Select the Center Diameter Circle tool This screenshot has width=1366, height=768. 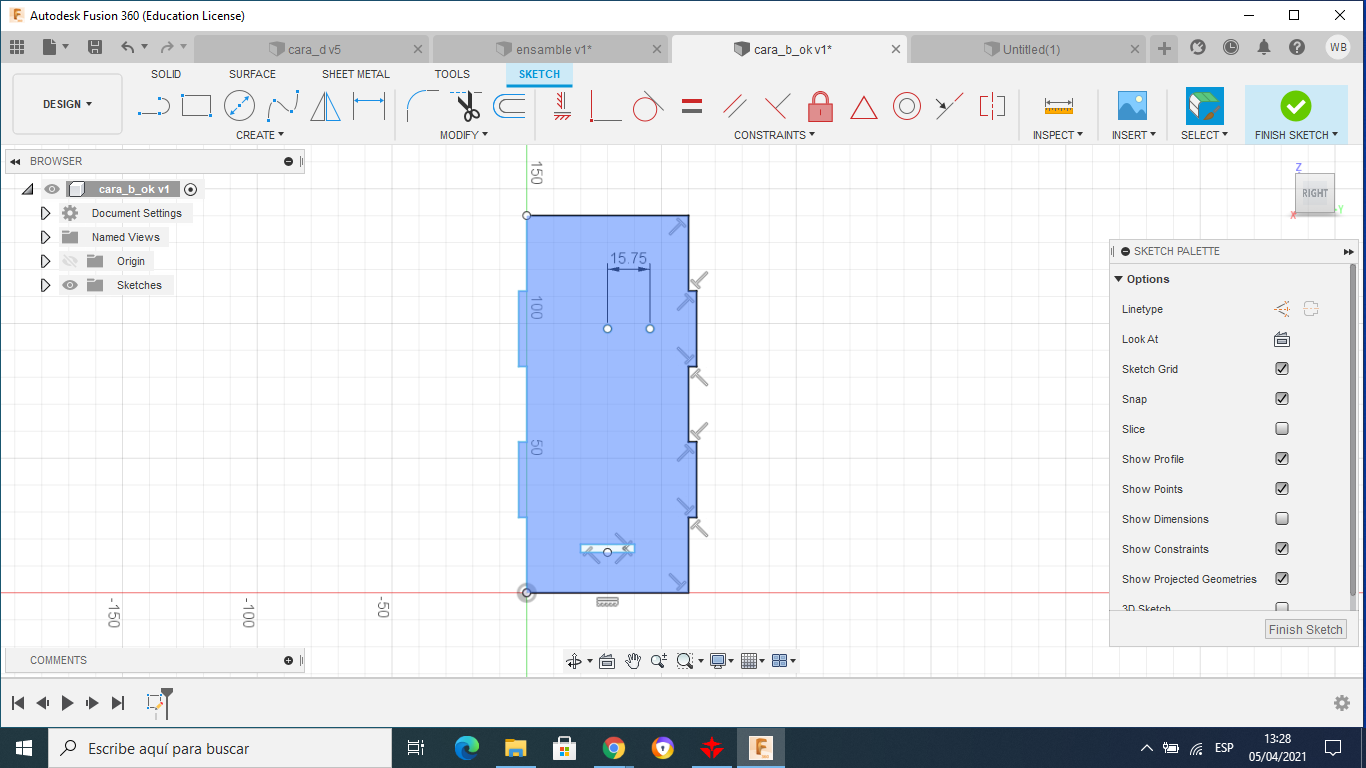coord(239,105)
